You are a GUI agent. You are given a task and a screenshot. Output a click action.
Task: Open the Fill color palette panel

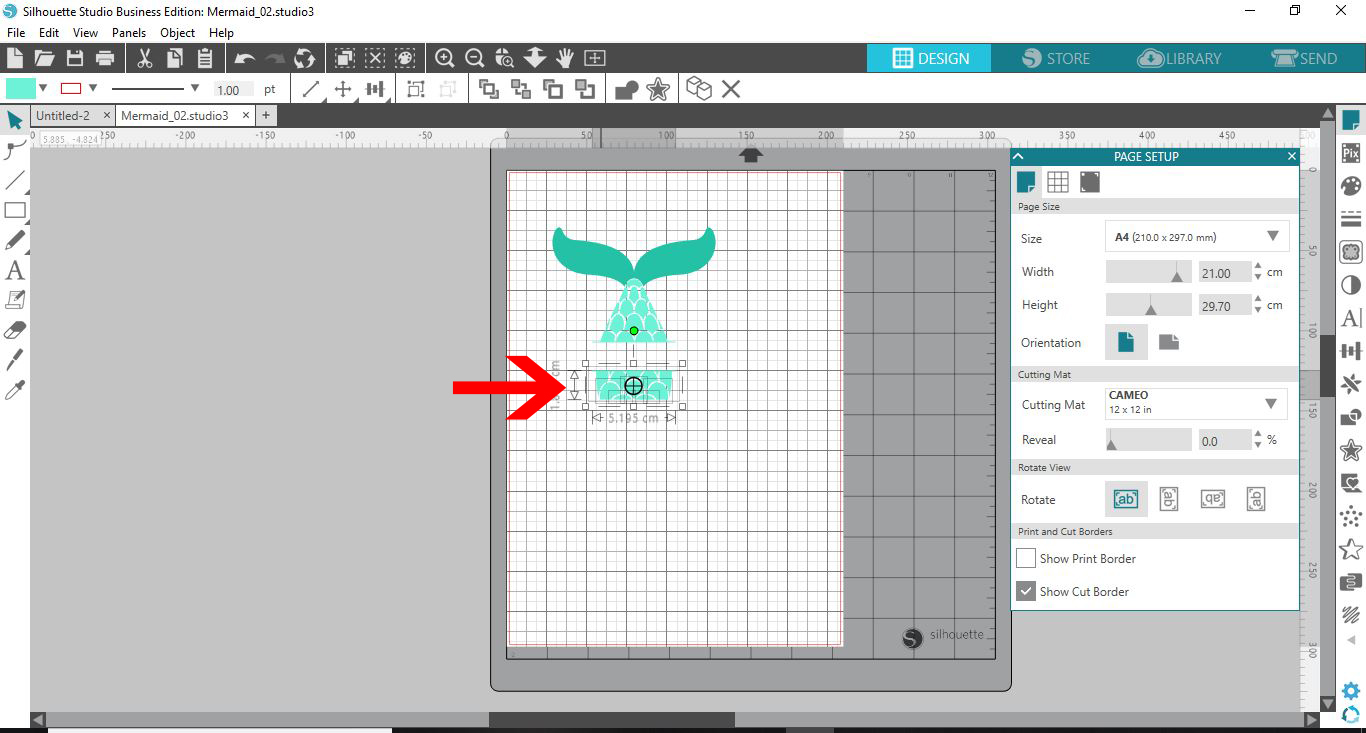(x=1351, y=186)
